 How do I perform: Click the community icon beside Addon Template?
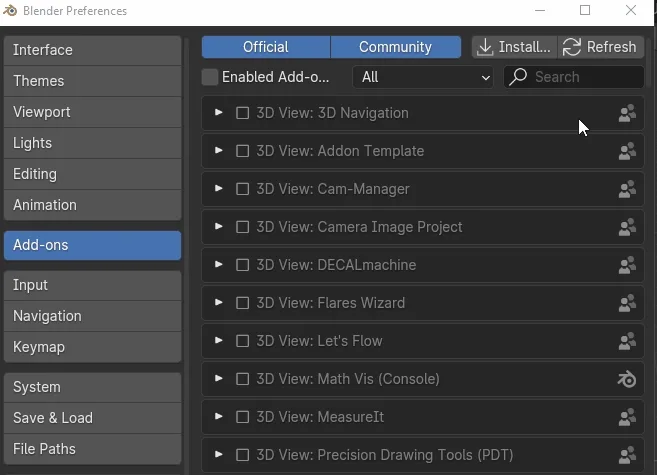627,151
